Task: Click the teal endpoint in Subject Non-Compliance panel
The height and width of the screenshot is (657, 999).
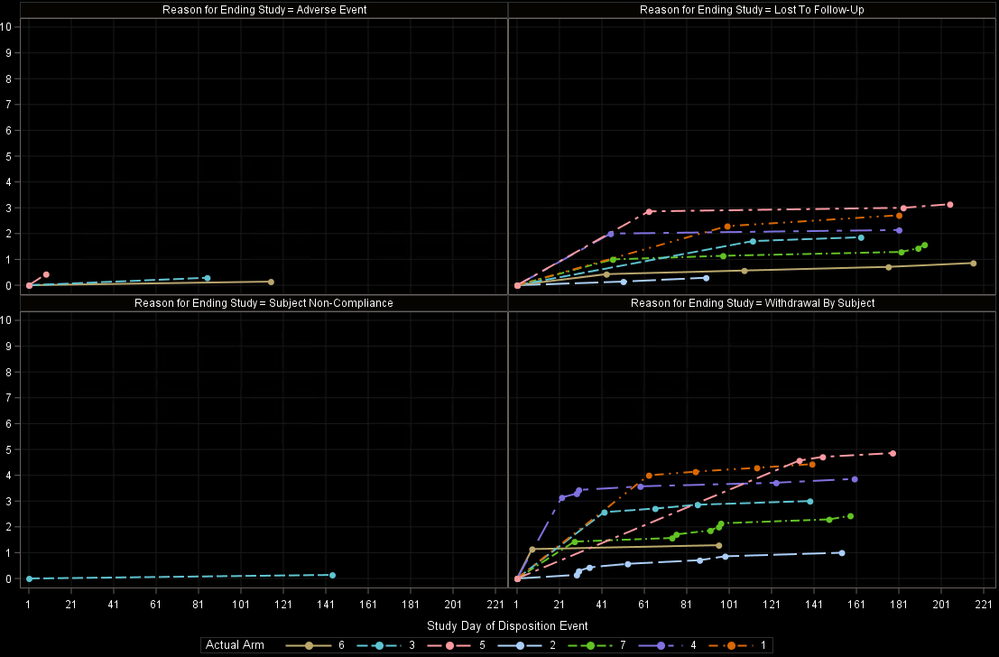Action: coord(333,575)
